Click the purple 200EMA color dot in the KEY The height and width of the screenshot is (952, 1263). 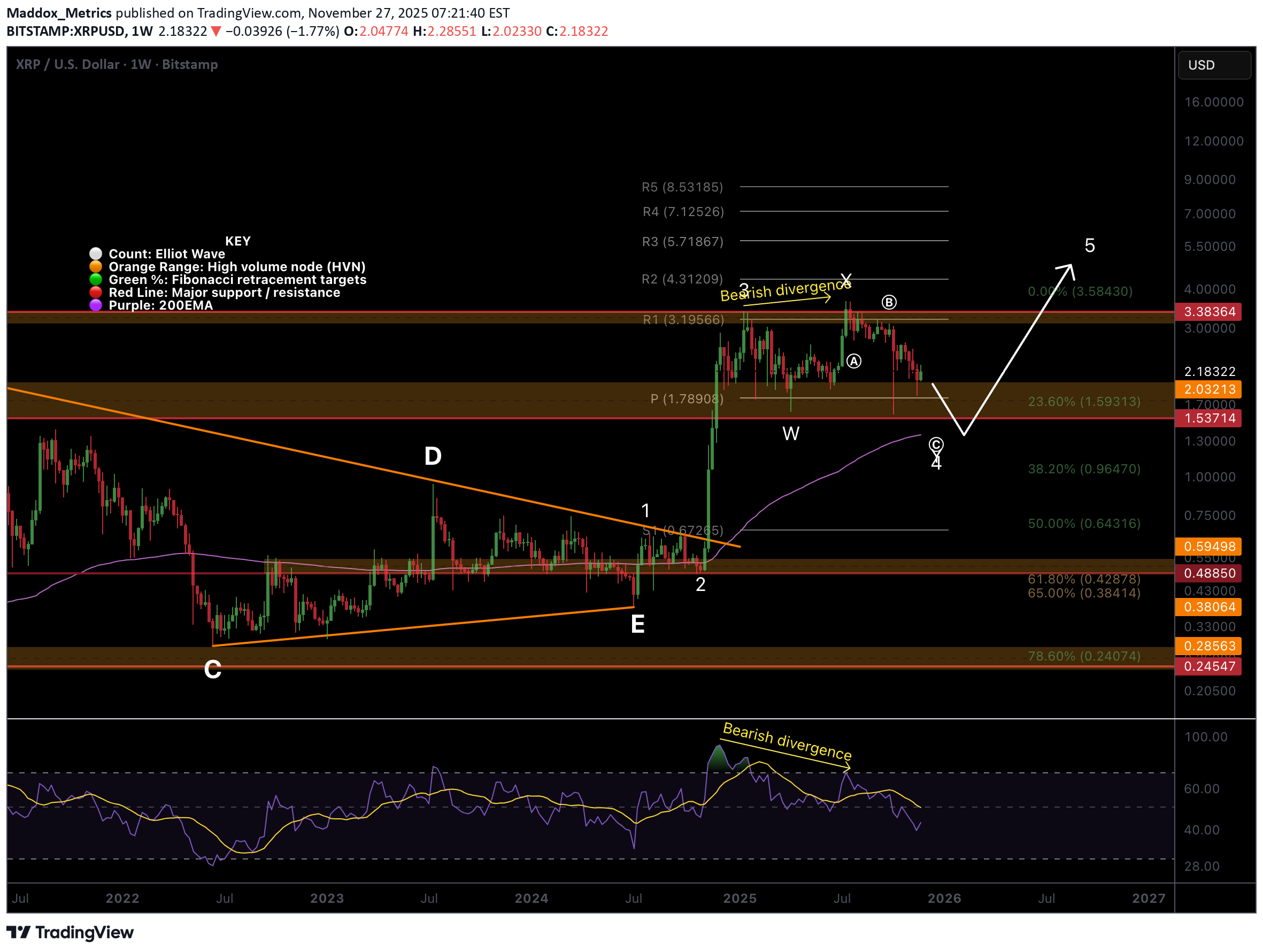[95, 305]
